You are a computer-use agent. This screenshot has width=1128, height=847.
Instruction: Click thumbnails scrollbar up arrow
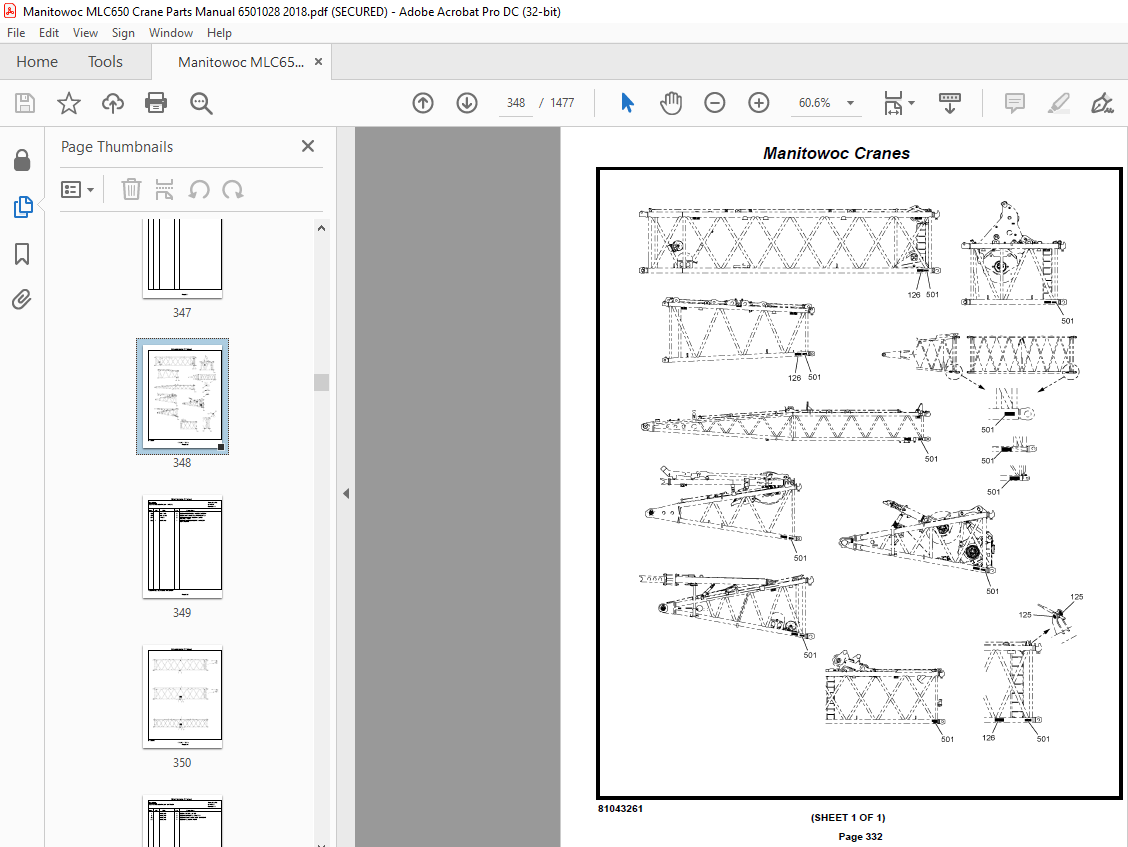[322, 228]
